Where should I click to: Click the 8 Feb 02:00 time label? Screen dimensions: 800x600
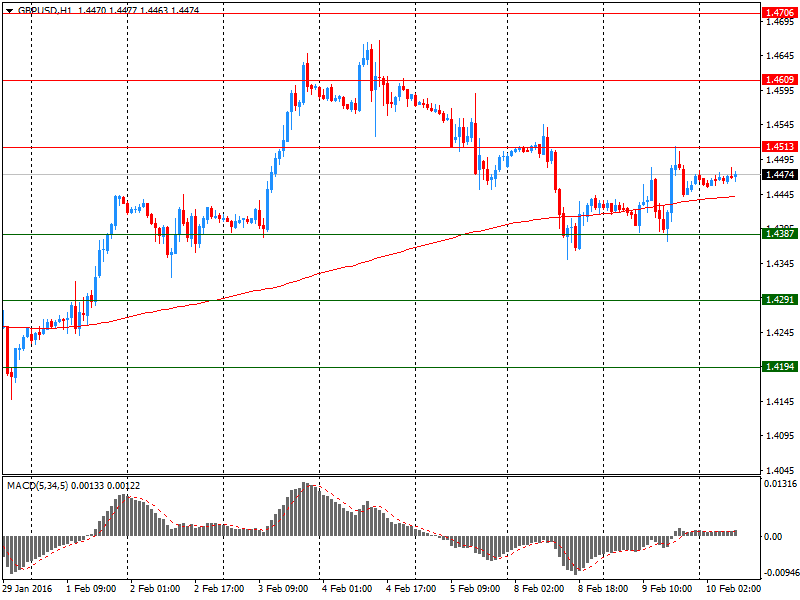539,589
